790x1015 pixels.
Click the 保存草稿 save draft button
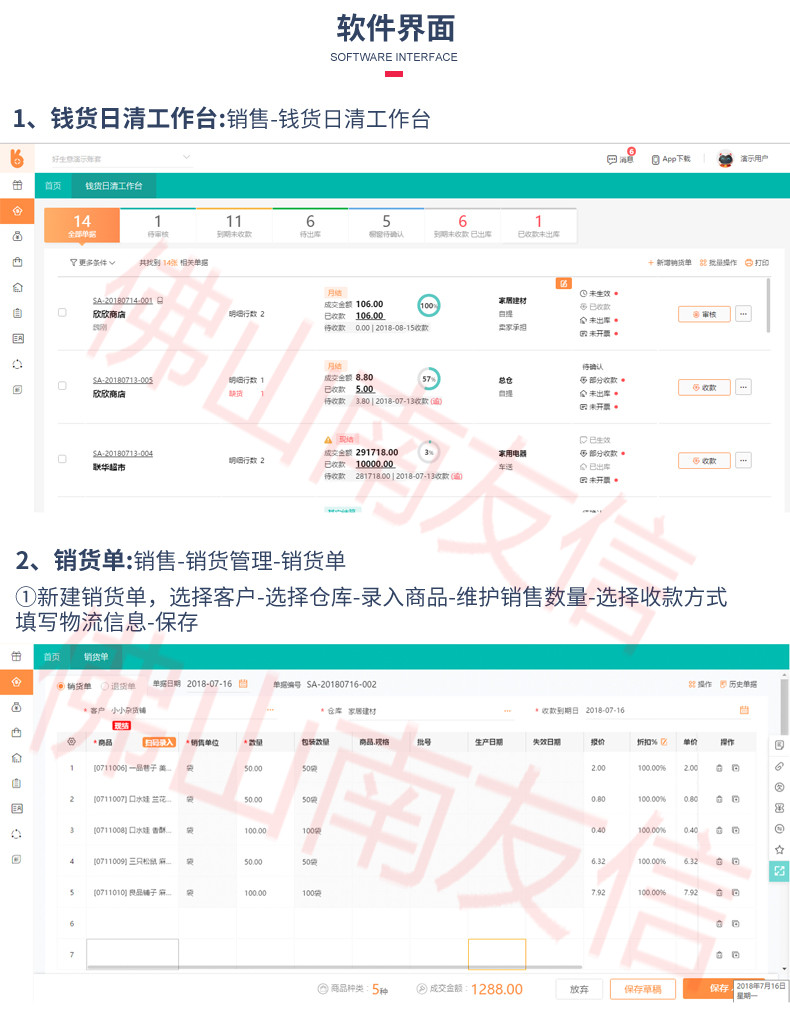point(642,988)
